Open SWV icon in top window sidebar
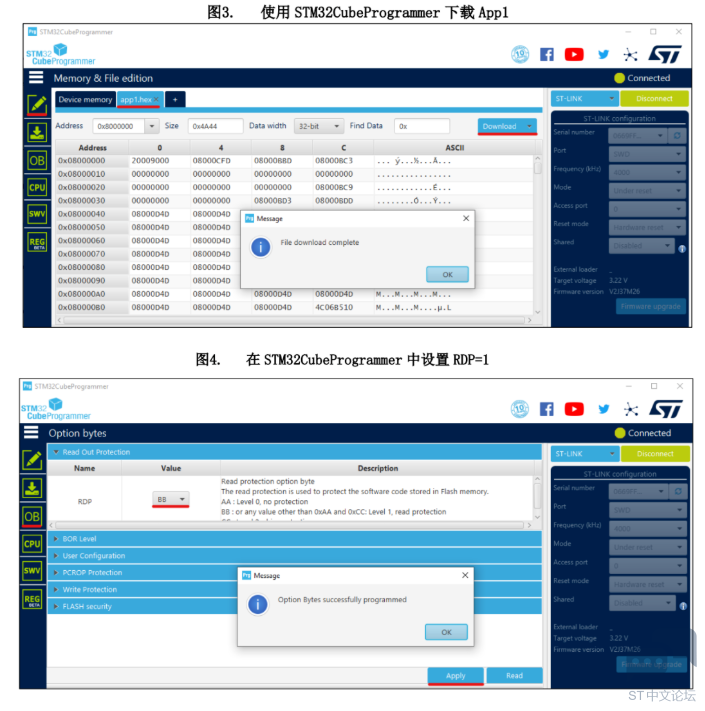 (x=37, y=214)
